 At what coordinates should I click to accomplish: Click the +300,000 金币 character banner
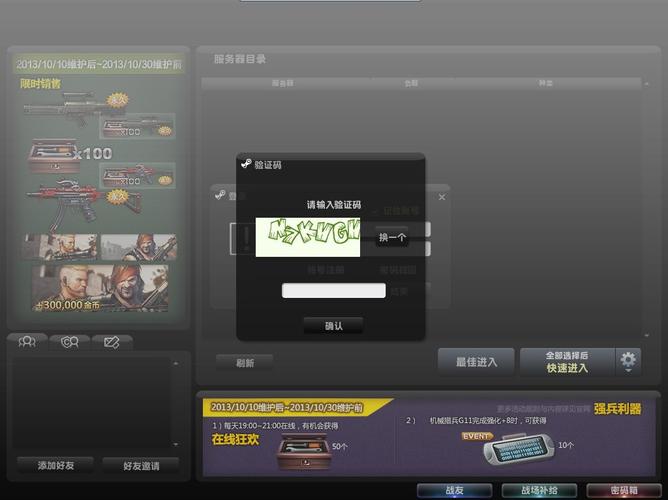coord(101,288)
